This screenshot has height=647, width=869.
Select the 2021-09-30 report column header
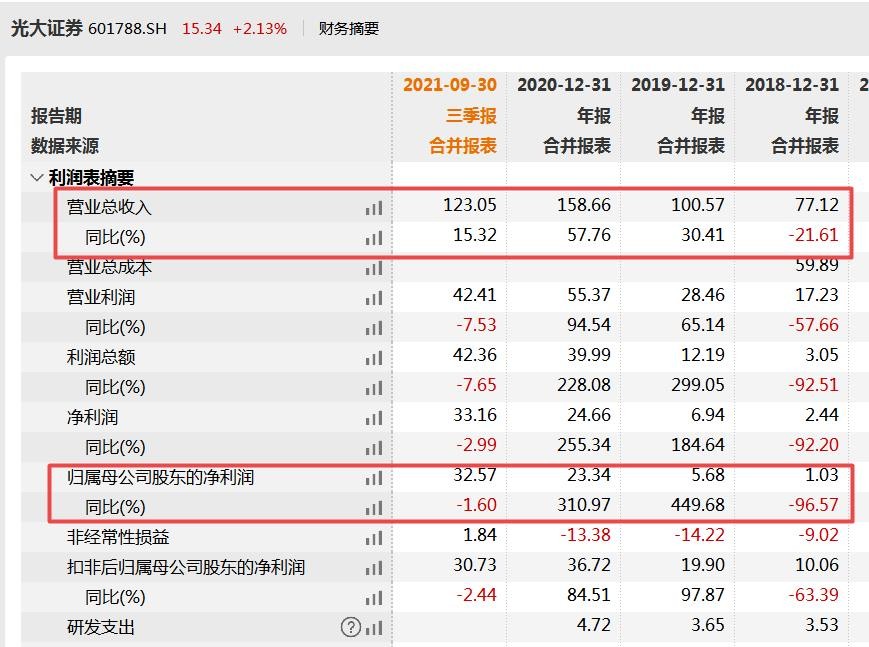coord(449,85)
